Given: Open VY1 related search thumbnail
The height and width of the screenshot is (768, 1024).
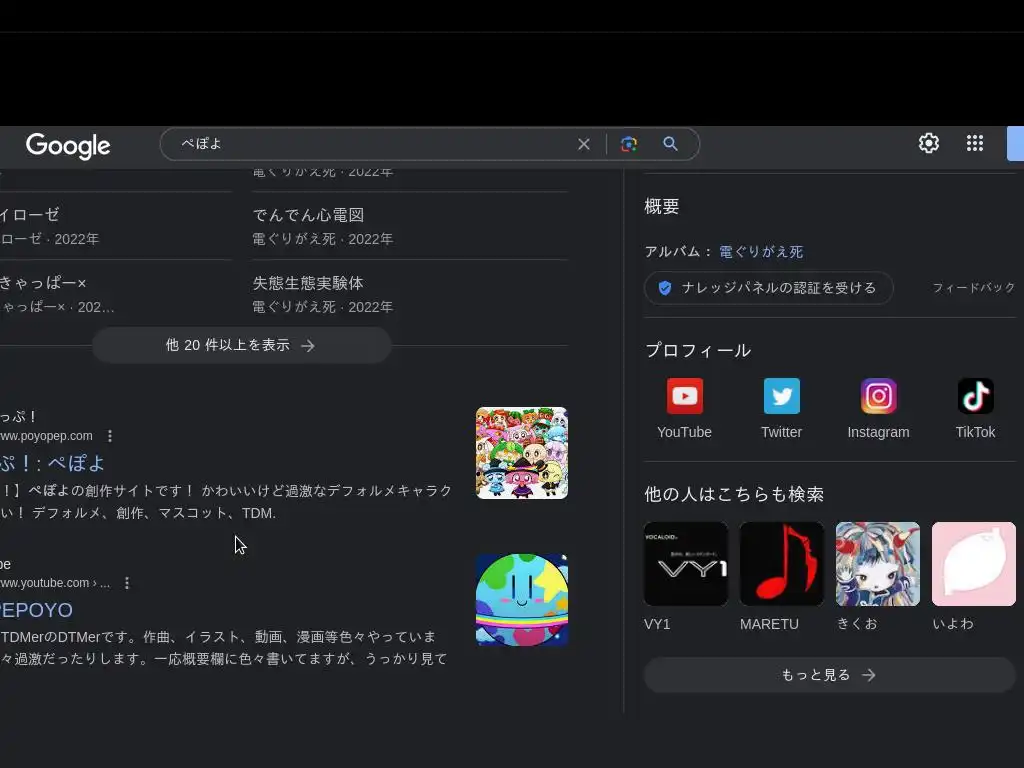Looking at the screenshot, I should pos(686,564).
